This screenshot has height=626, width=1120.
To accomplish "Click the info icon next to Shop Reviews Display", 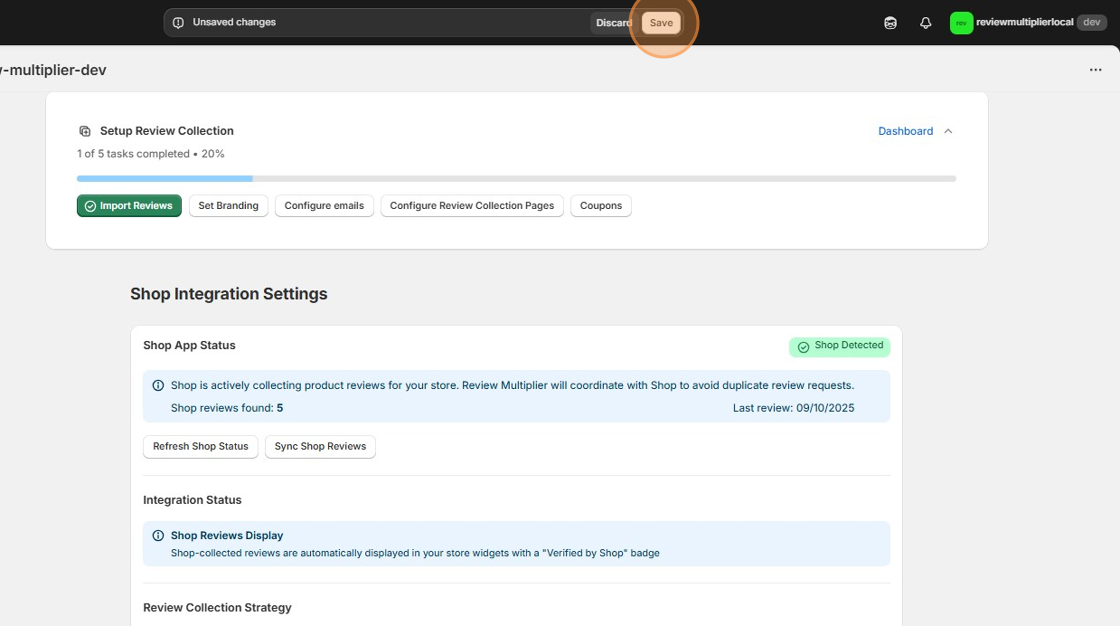I will click(x=158, y=535).
